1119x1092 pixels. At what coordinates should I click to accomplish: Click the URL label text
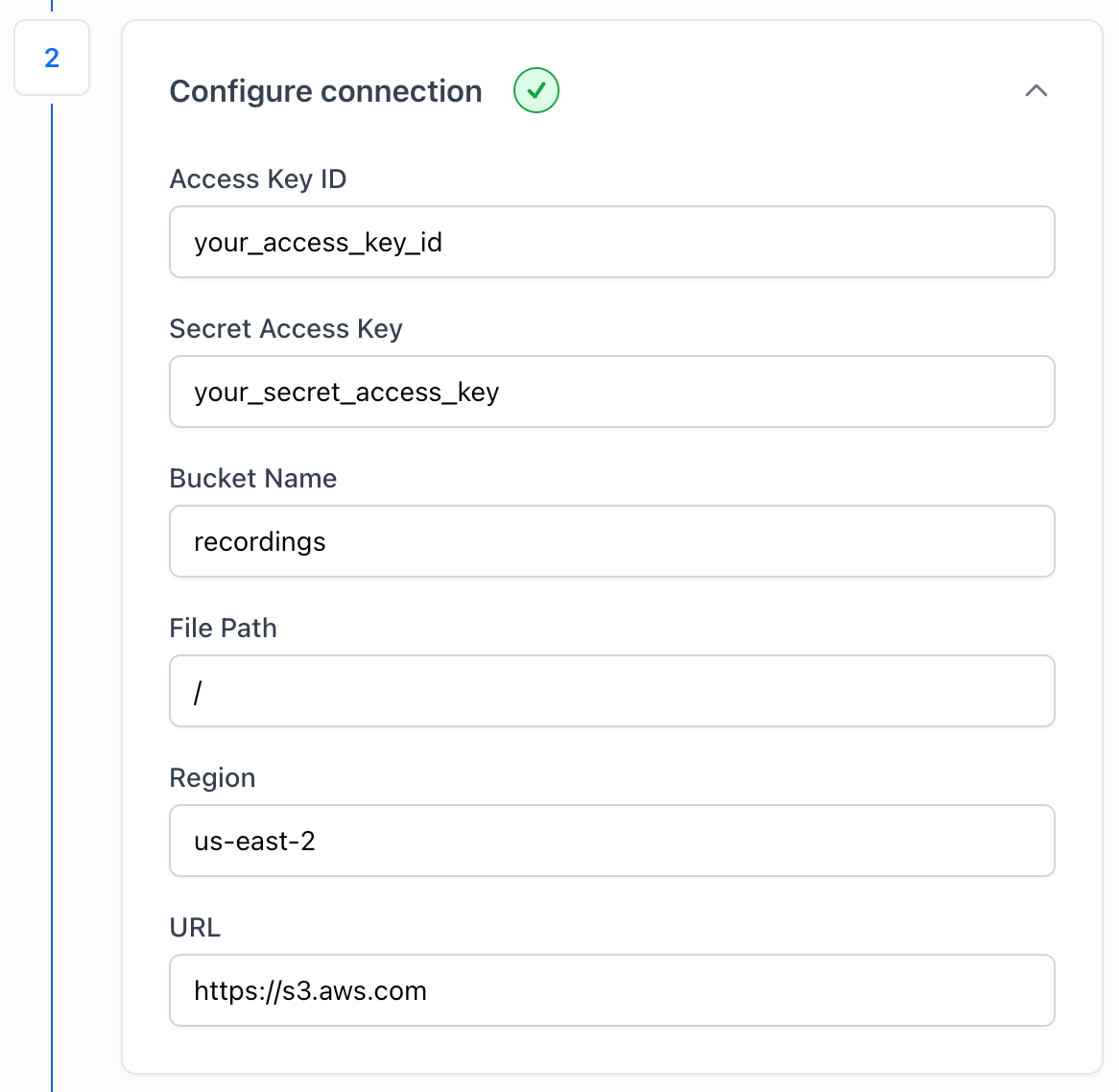[x=195, y=927]
